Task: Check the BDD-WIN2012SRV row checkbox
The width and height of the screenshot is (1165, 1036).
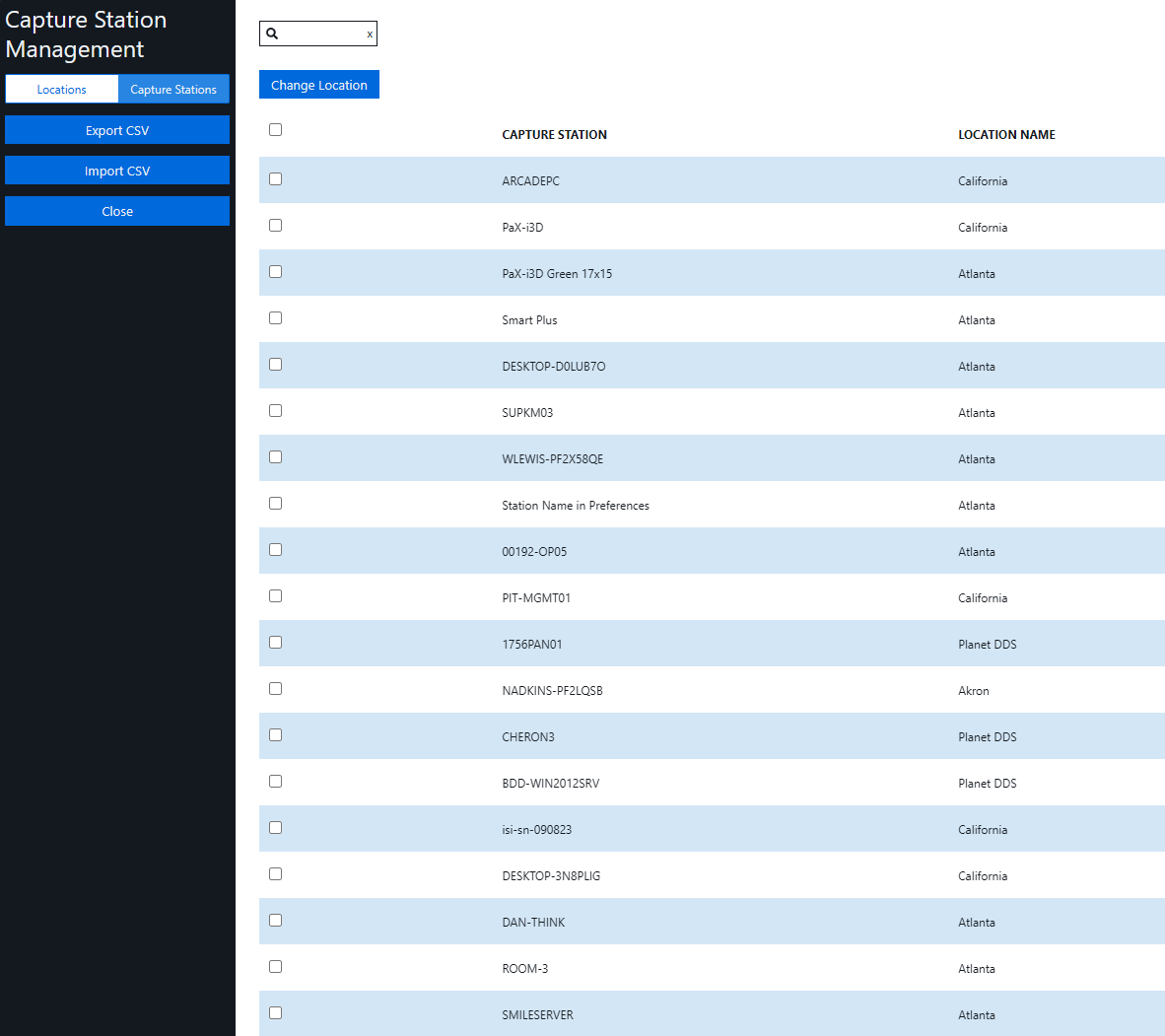Action: [276, 781]
